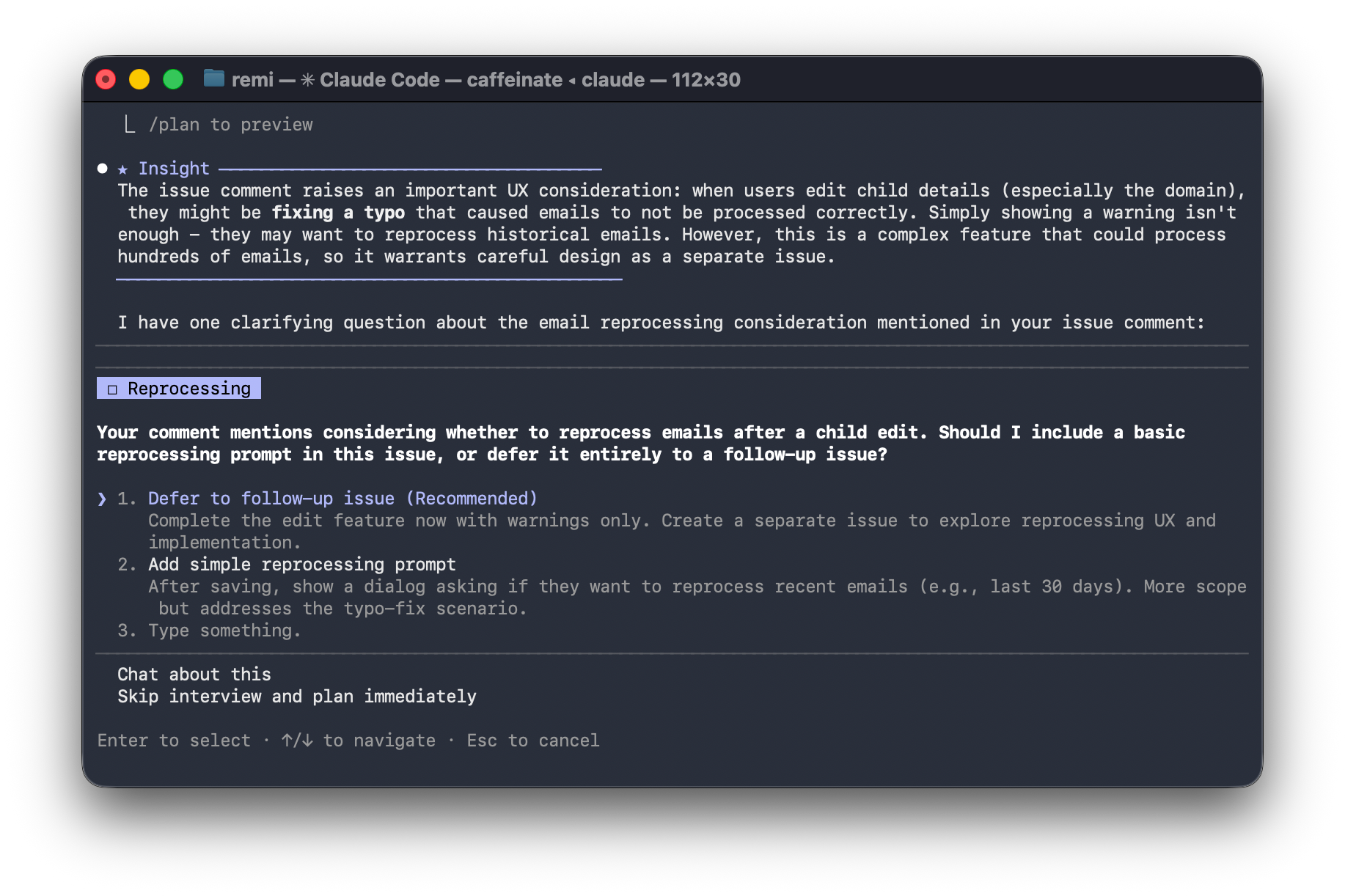Image resolution: width=1345 pixels, height=896 pixels.
Task: Click the star icon beside Insight
Action: click(x=122, y=169)
